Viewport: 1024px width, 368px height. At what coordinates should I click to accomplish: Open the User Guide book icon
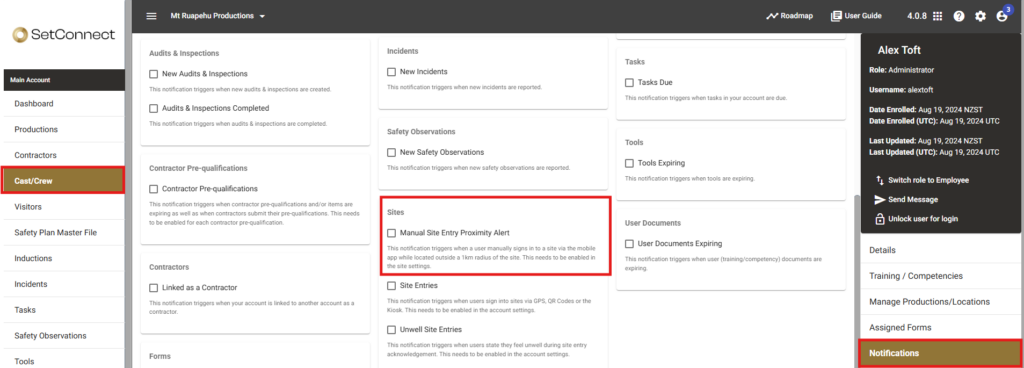pyautogui.click(x=836, y=16)
